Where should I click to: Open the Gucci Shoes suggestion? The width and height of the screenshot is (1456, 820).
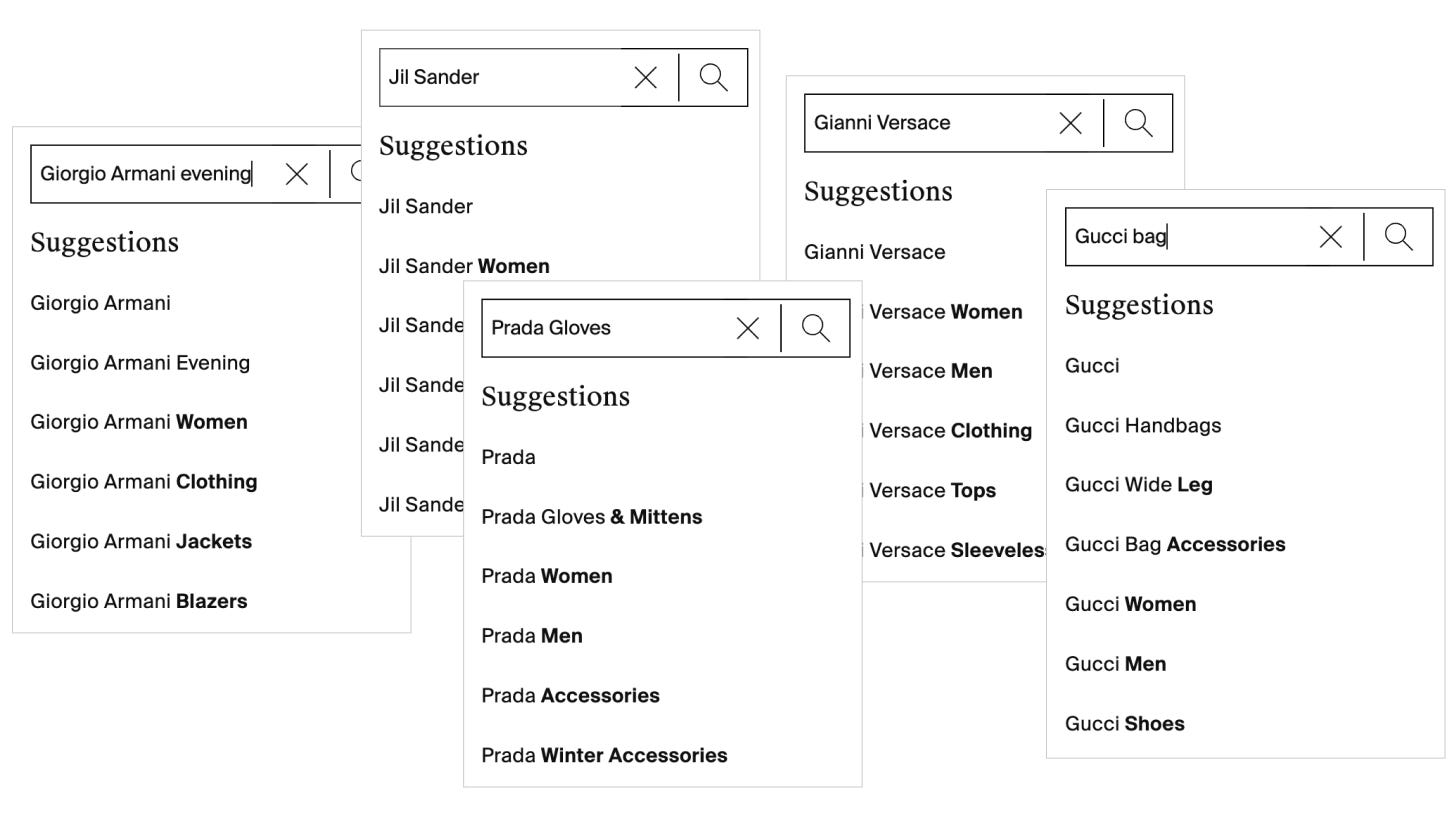[x=1125, y=724]
